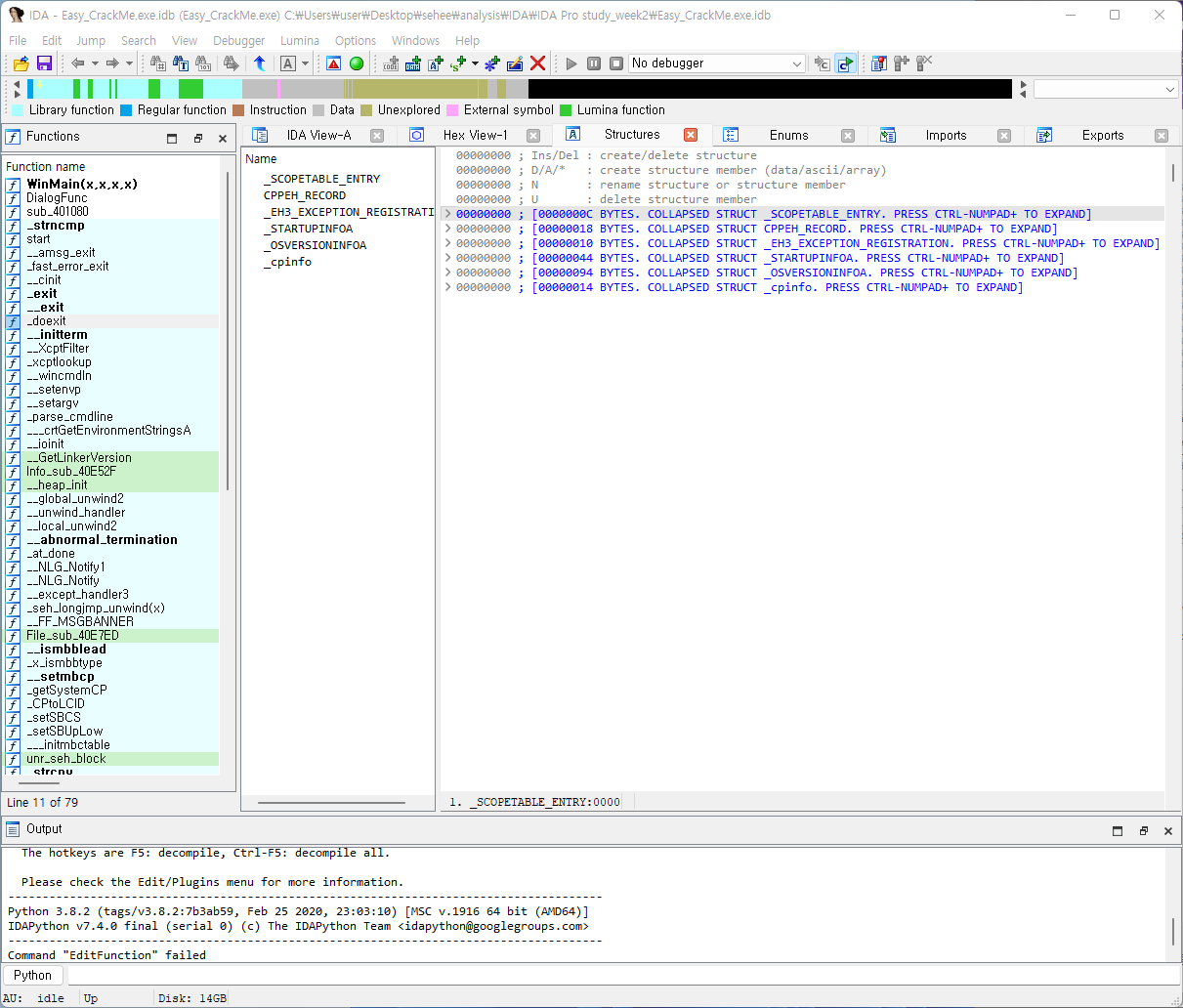
Task: Select _OSVERSIONINFOA in the structure Name list
Action: (x=315, y=245)
